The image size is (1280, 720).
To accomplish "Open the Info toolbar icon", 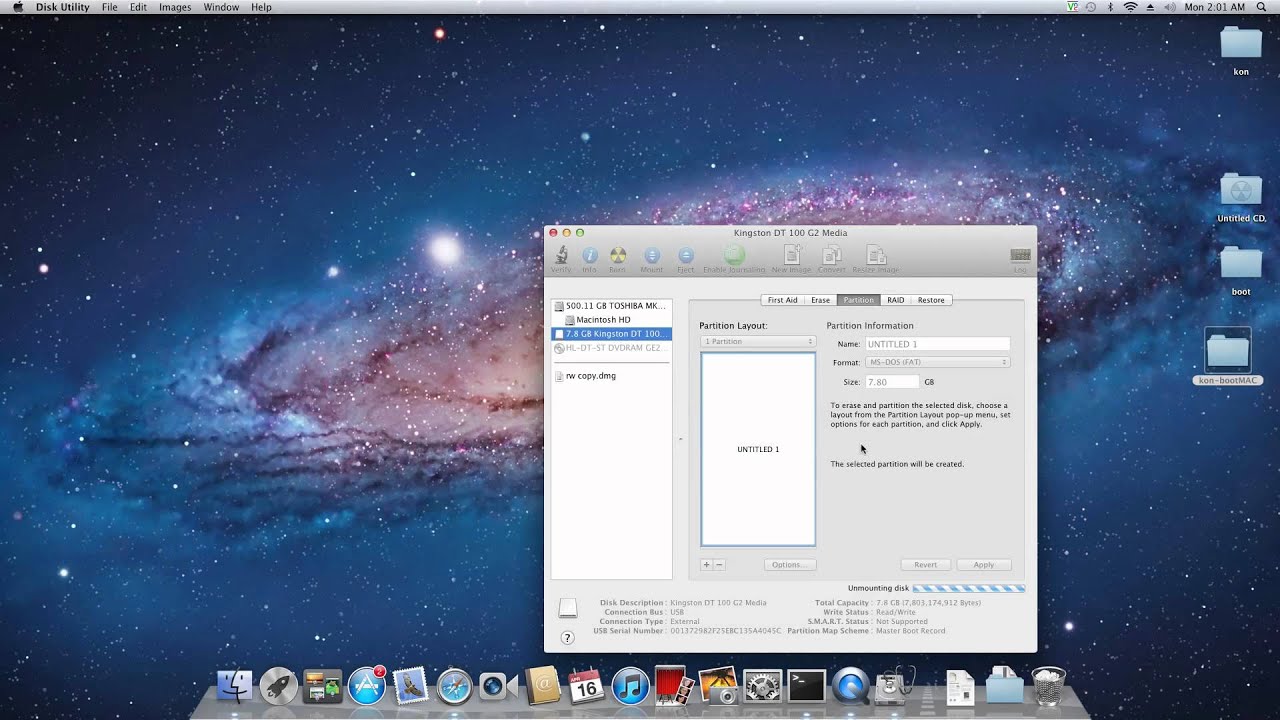I will [589, 256].
